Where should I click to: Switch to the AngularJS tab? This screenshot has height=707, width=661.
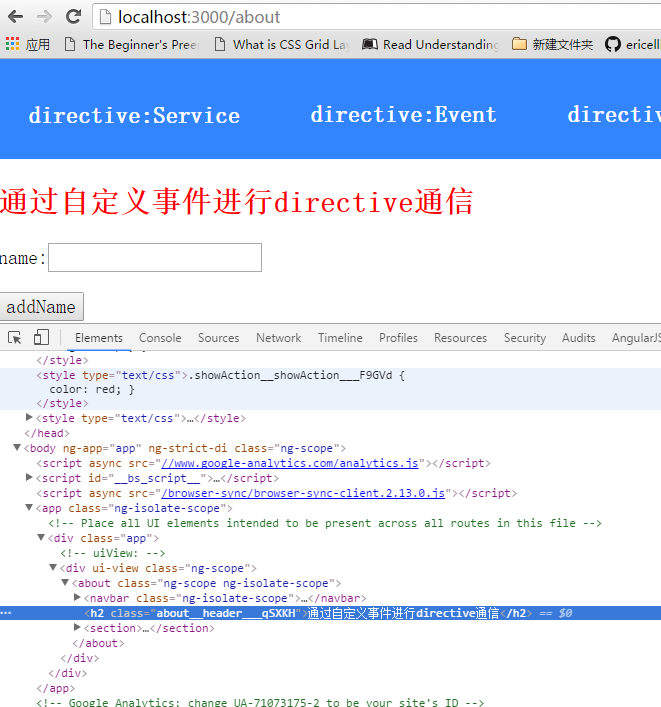point(636,338)
